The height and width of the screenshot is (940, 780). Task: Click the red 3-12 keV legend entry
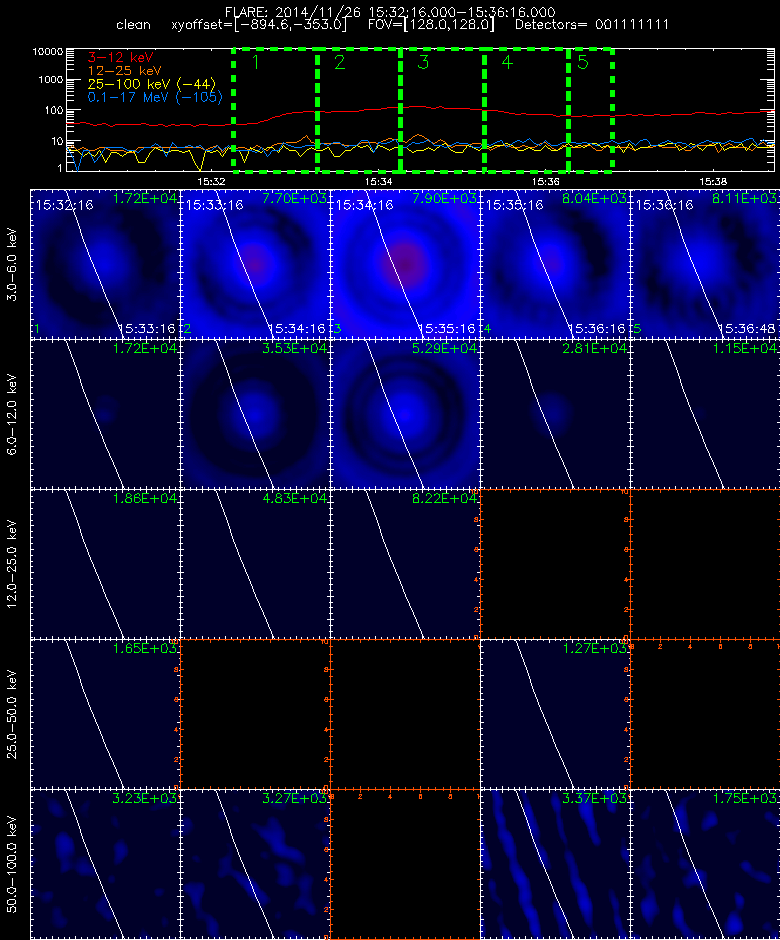pos(121,58)
